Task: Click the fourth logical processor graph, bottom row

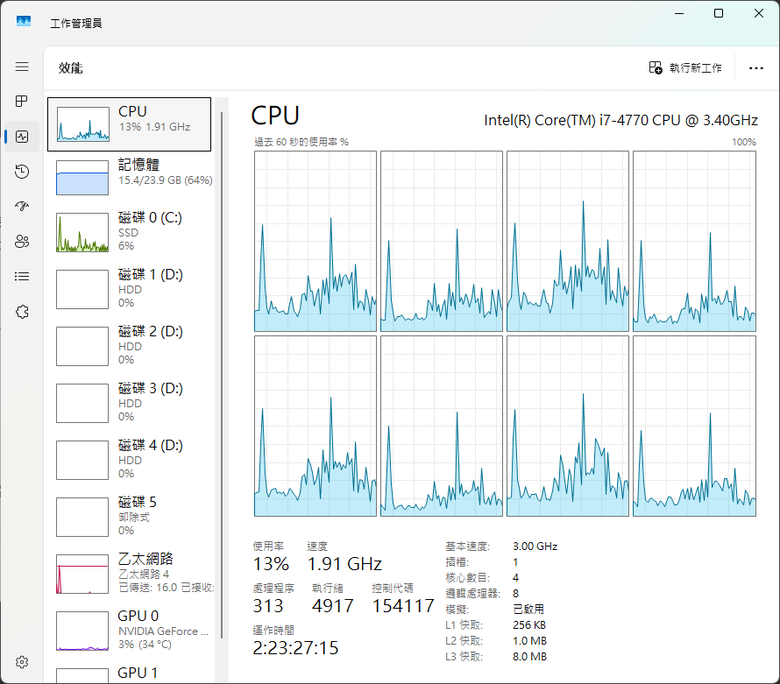Action: click(x=694, y=426)
